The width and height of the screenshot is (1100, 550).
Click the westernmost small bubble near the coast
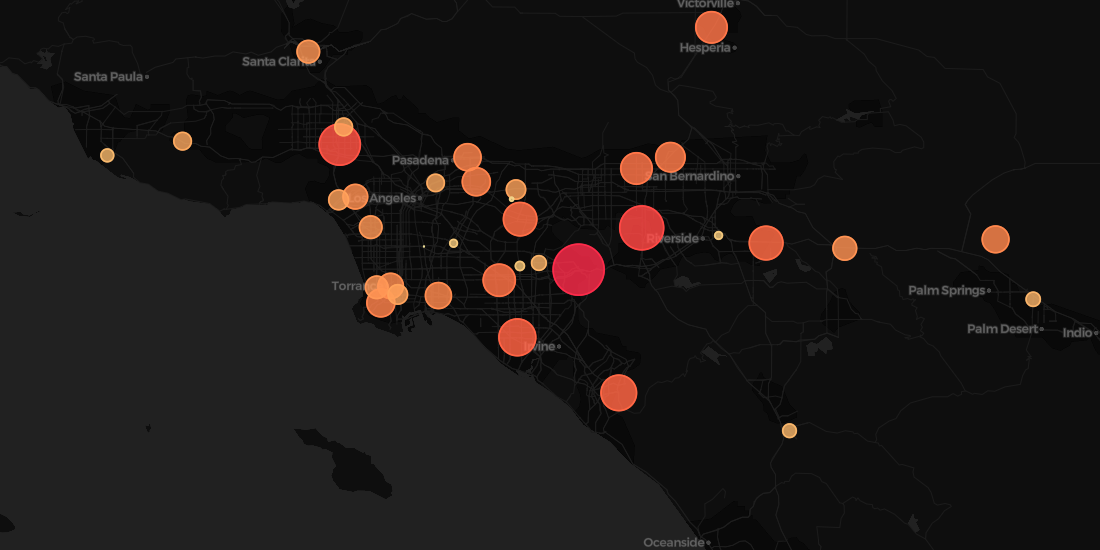coord(107,155)
